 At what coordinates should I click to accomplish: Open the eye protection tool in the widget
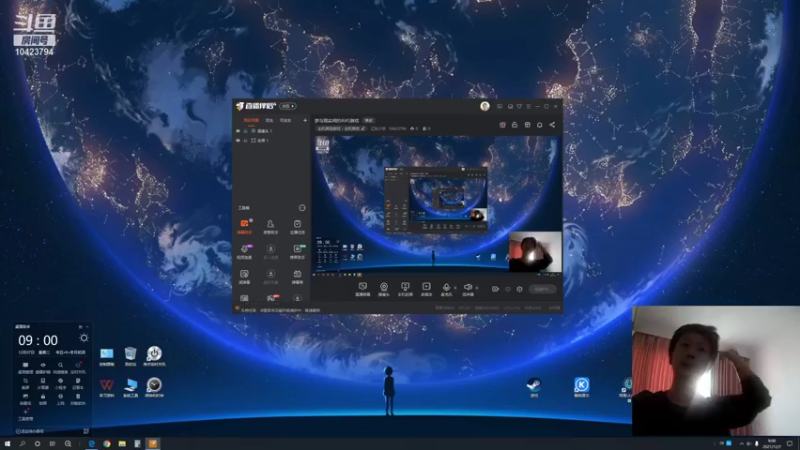43,367
